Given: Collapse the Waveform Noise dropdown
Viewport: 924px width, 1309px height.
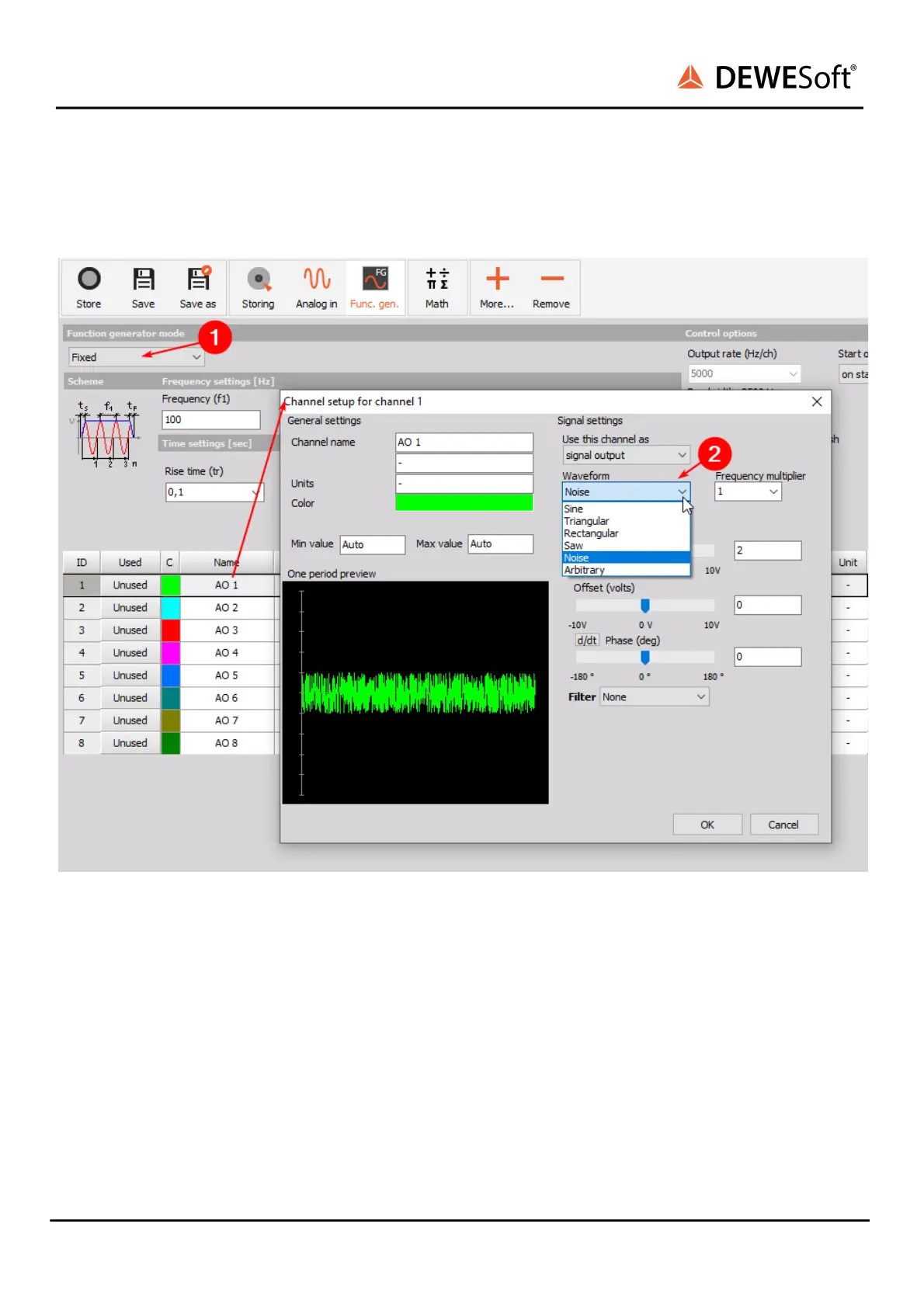Looking at the screenshot, I should point(626,491).
